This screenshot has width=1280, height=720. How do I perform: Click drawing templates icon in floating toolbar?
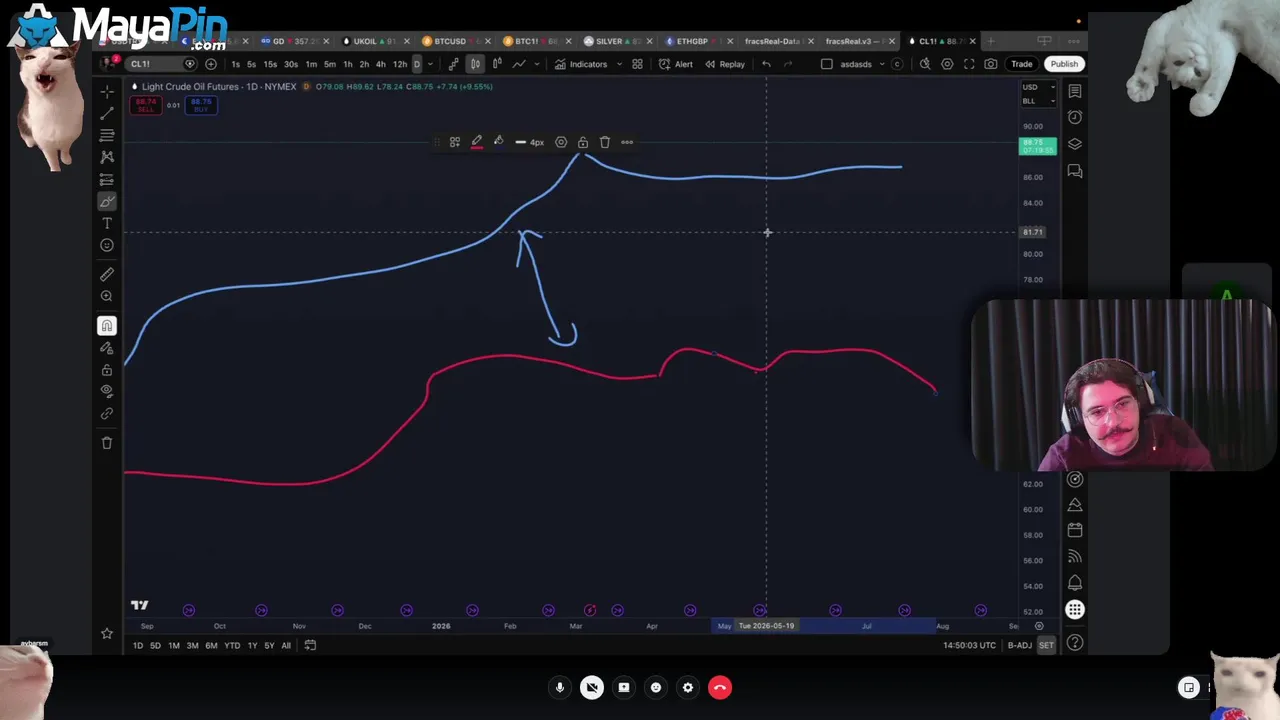[x=454, y=142]
